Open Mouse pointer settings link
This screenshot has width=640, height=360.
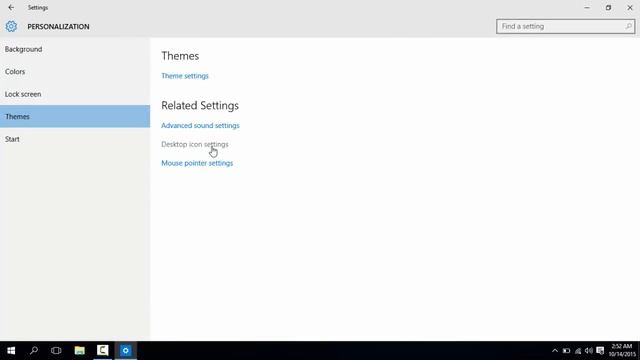click(197, 163)
